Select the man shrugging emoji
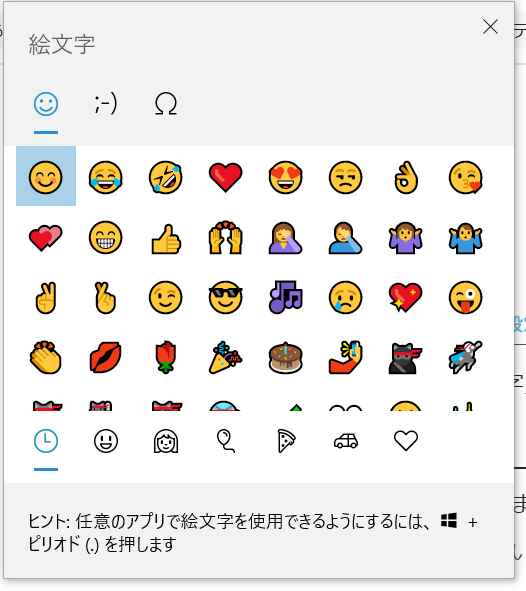The height and width of the screenshot is (591, 526). click(x=465, y=237)
